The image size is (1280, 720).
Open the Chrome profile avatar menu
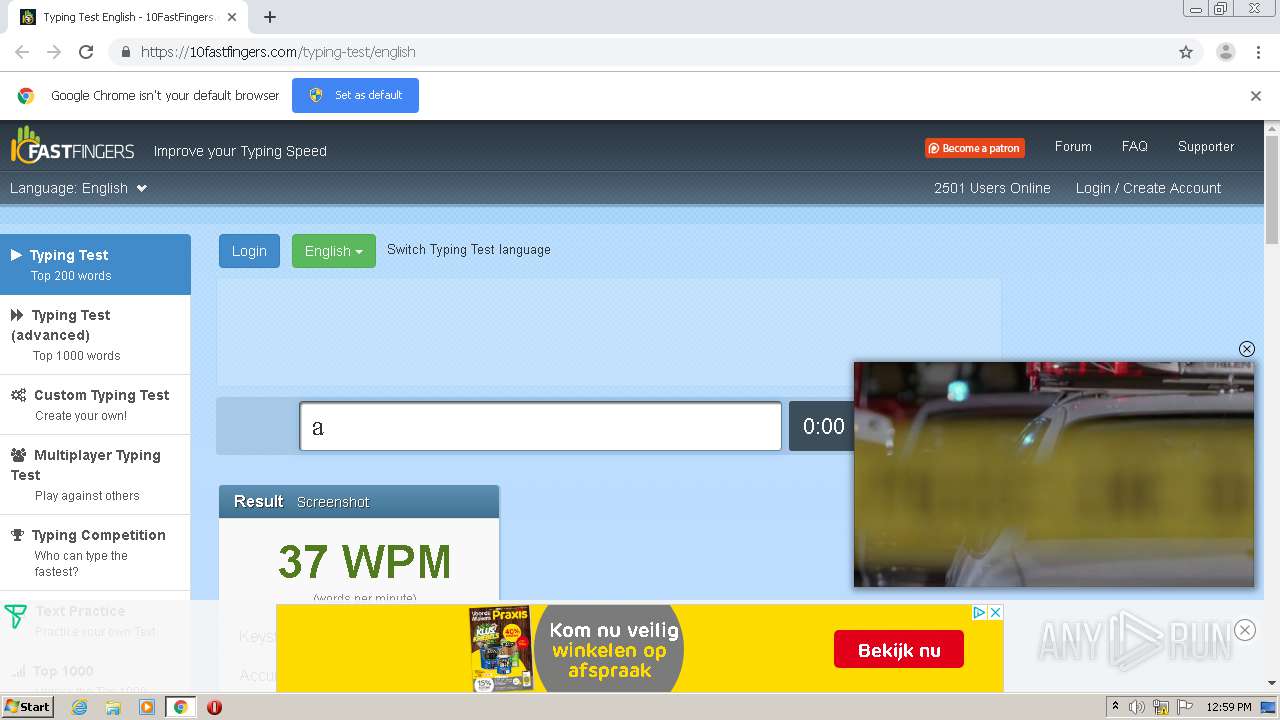[1226, 52]
